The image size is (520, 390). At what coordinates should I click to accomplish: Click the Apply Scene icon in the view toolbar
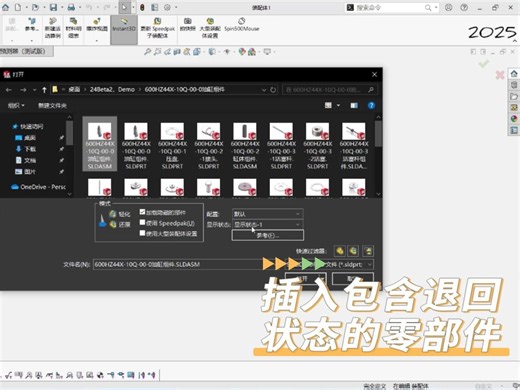point(252,52)
